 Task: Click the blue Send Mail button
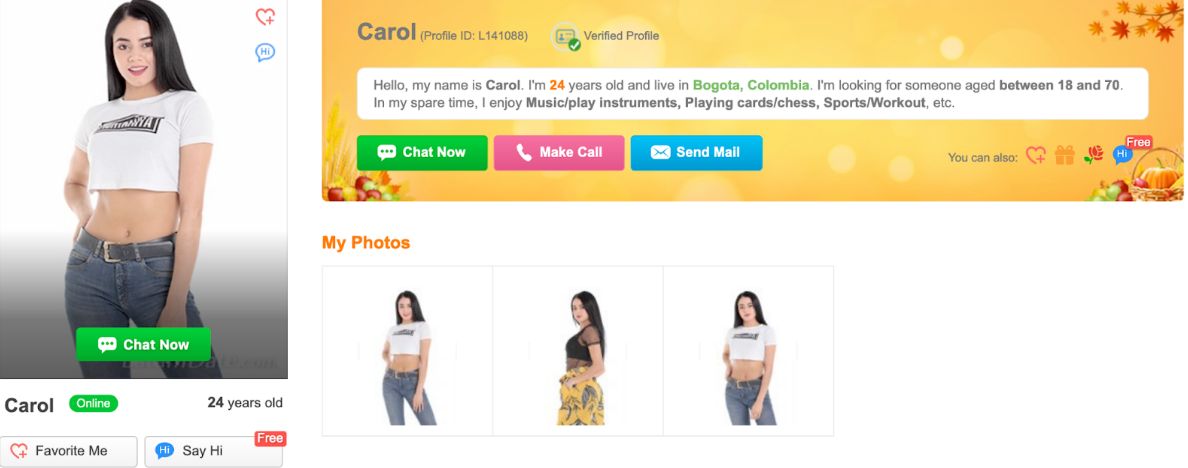(696, 152)
